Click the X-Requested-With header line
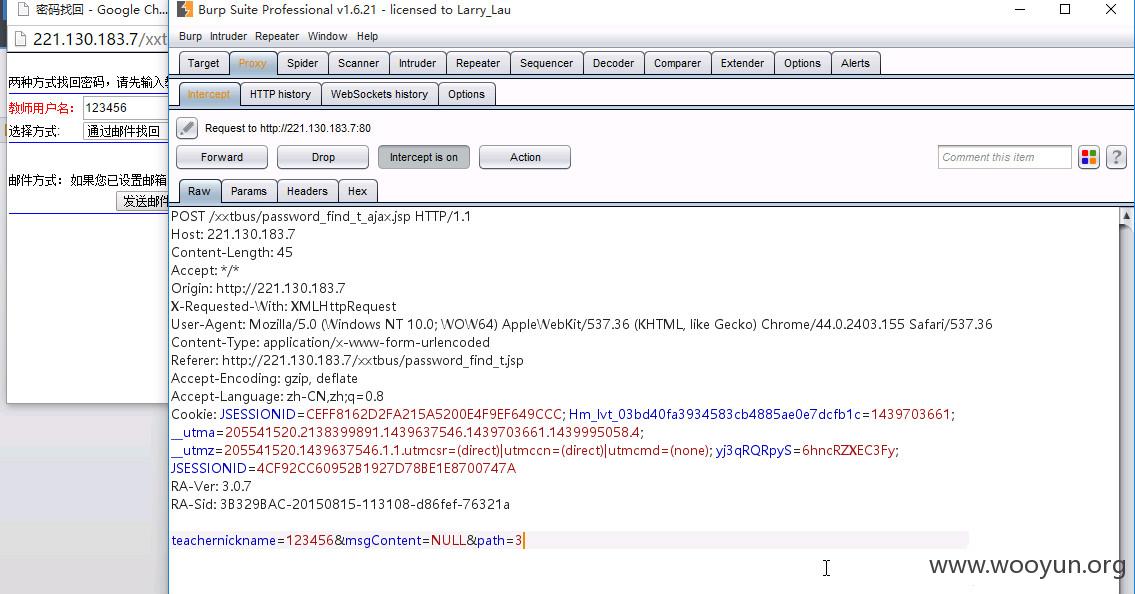The height and width of the screenshot is (594, 1135). 283,306
